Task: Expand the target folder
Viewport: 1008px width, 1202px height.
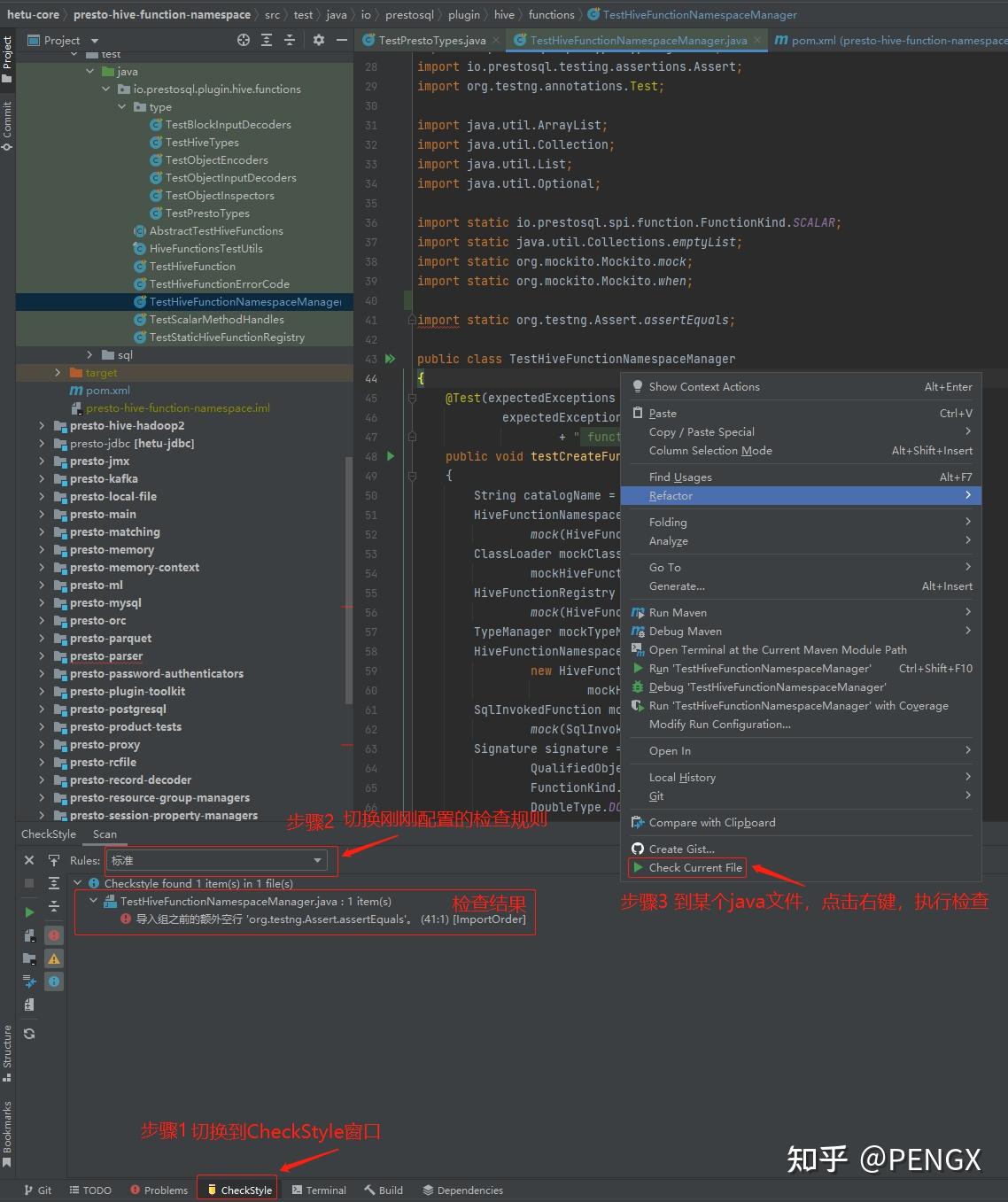Action: pos(58,372)
